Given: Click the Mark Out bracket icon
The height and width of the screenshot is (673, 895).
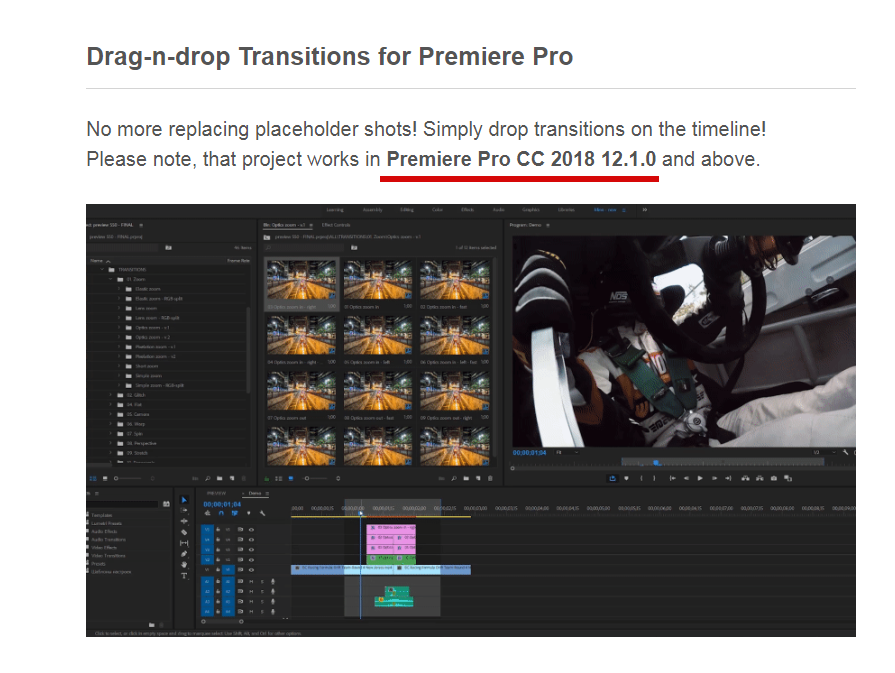Looking at the screenshot, I should pyautogui.click(x=654, y=478).
